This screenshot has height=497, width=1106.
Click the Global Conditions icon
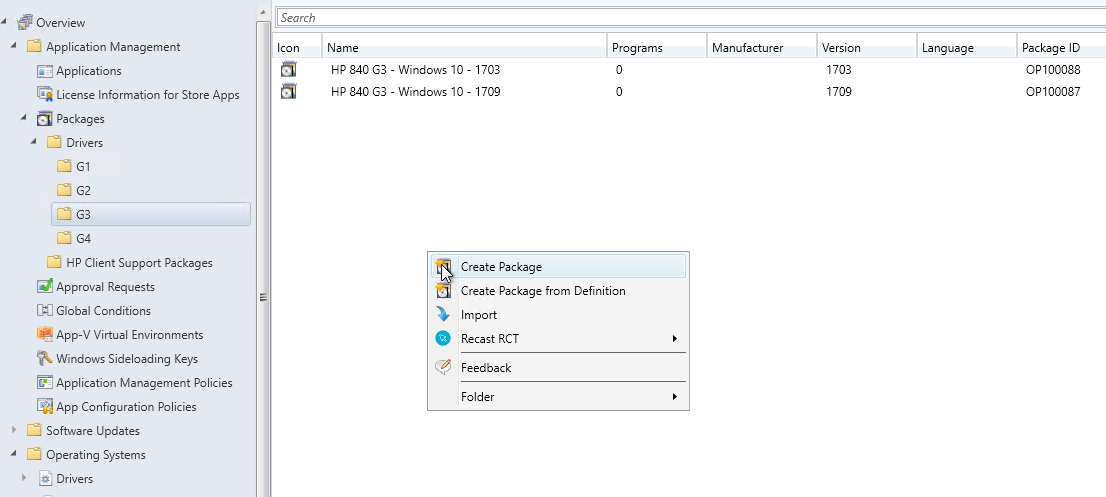(x=44, y=311)
